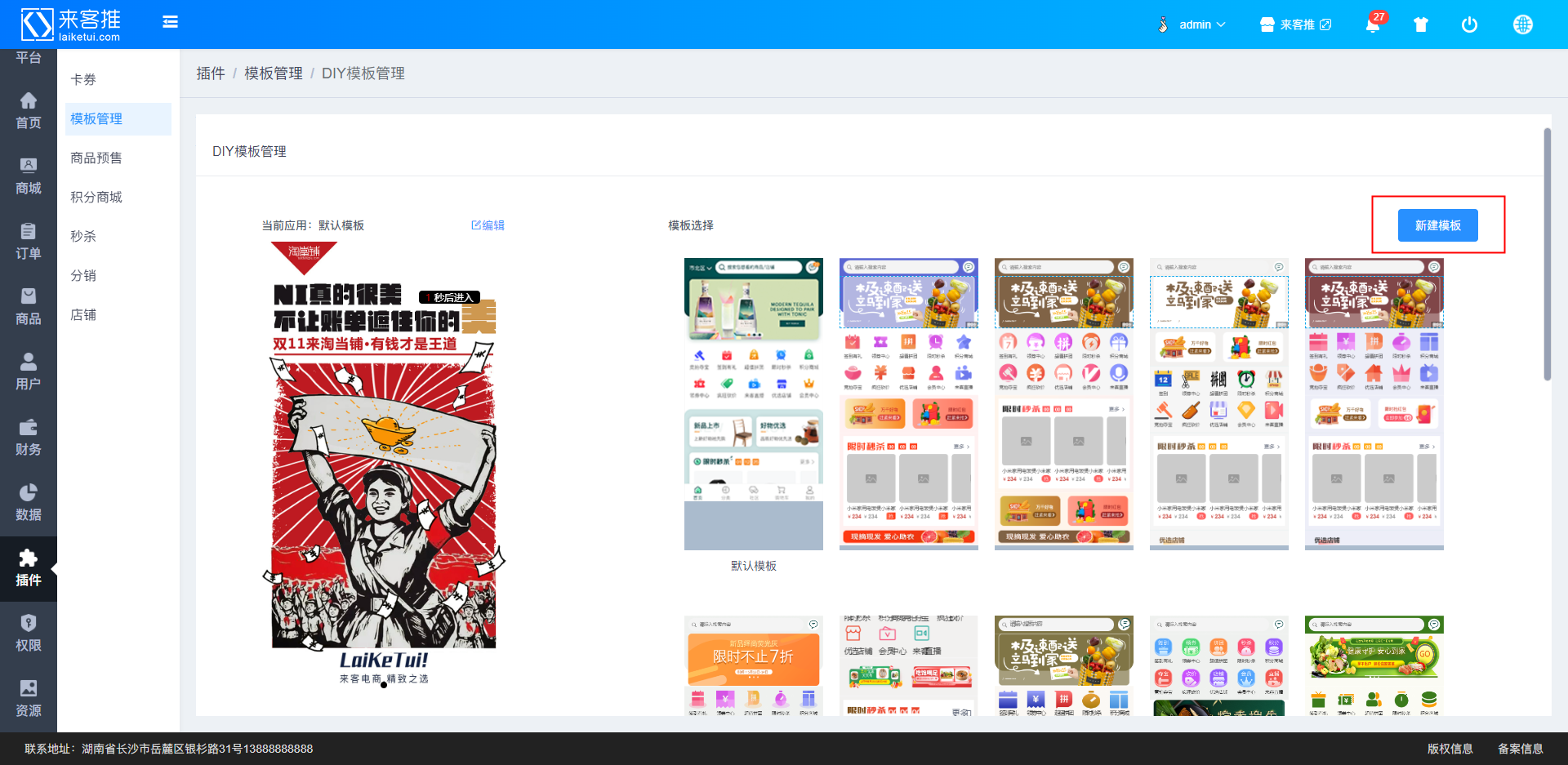This screenshot has width=1568, height=765.
Task: Select the blue-banner second template in first row
Action: coord(909,404)
